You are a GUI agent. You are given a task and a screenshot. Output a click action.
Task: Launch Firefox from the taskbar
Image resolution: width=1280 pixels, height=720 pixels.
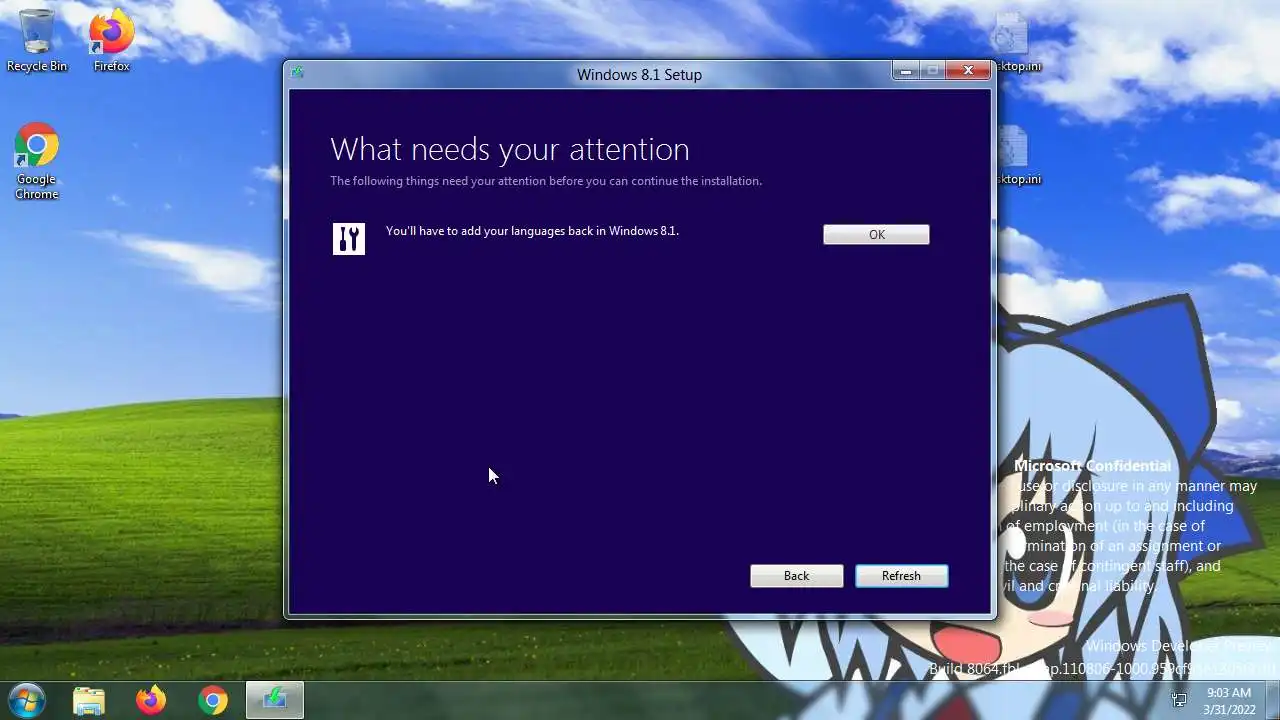[x=151, y=700]
